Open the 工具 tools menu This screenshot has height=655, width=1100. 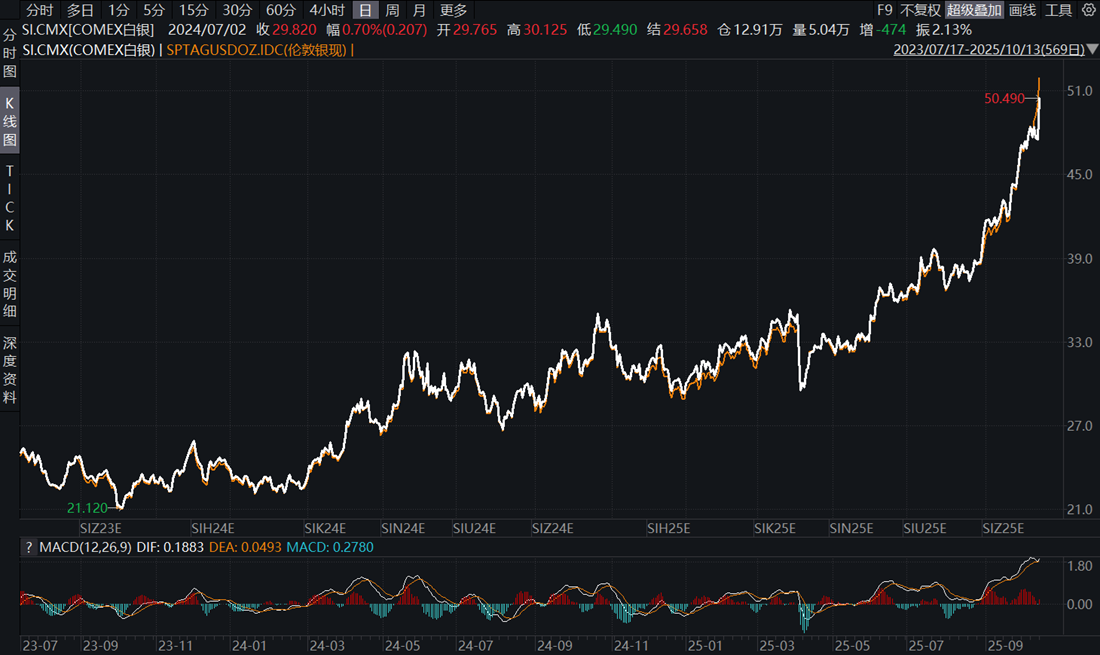point(1058,10)
